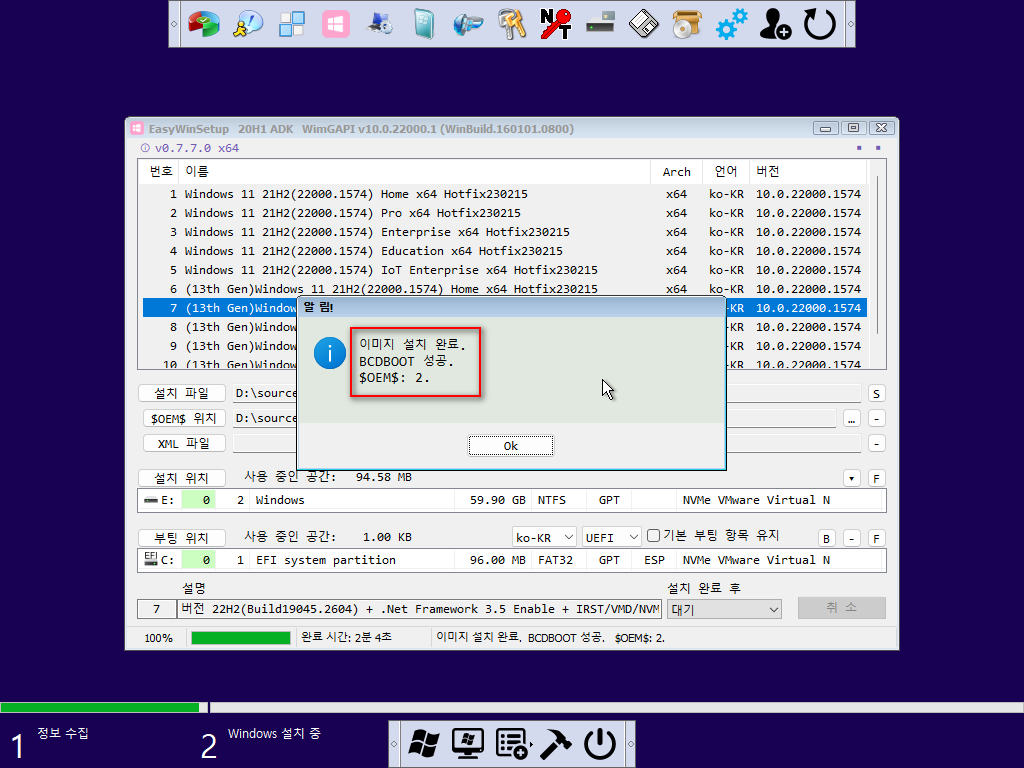The height and width of the screenshot is (768, 1024).
Task: Click the top toolbar right diamond handle
Action: tap(850, 24)
